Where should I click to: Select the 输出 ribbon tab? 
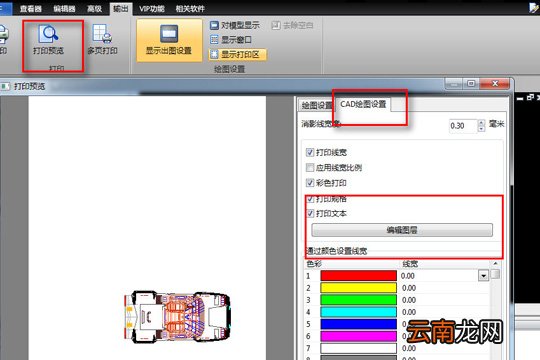(121, 8)
